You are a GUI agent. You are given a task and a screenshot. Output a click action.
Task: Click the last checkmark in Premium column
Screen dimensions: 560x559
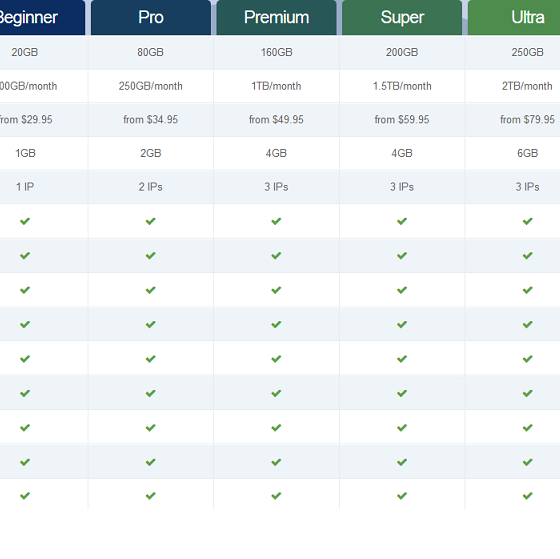[x=276, y=495]
